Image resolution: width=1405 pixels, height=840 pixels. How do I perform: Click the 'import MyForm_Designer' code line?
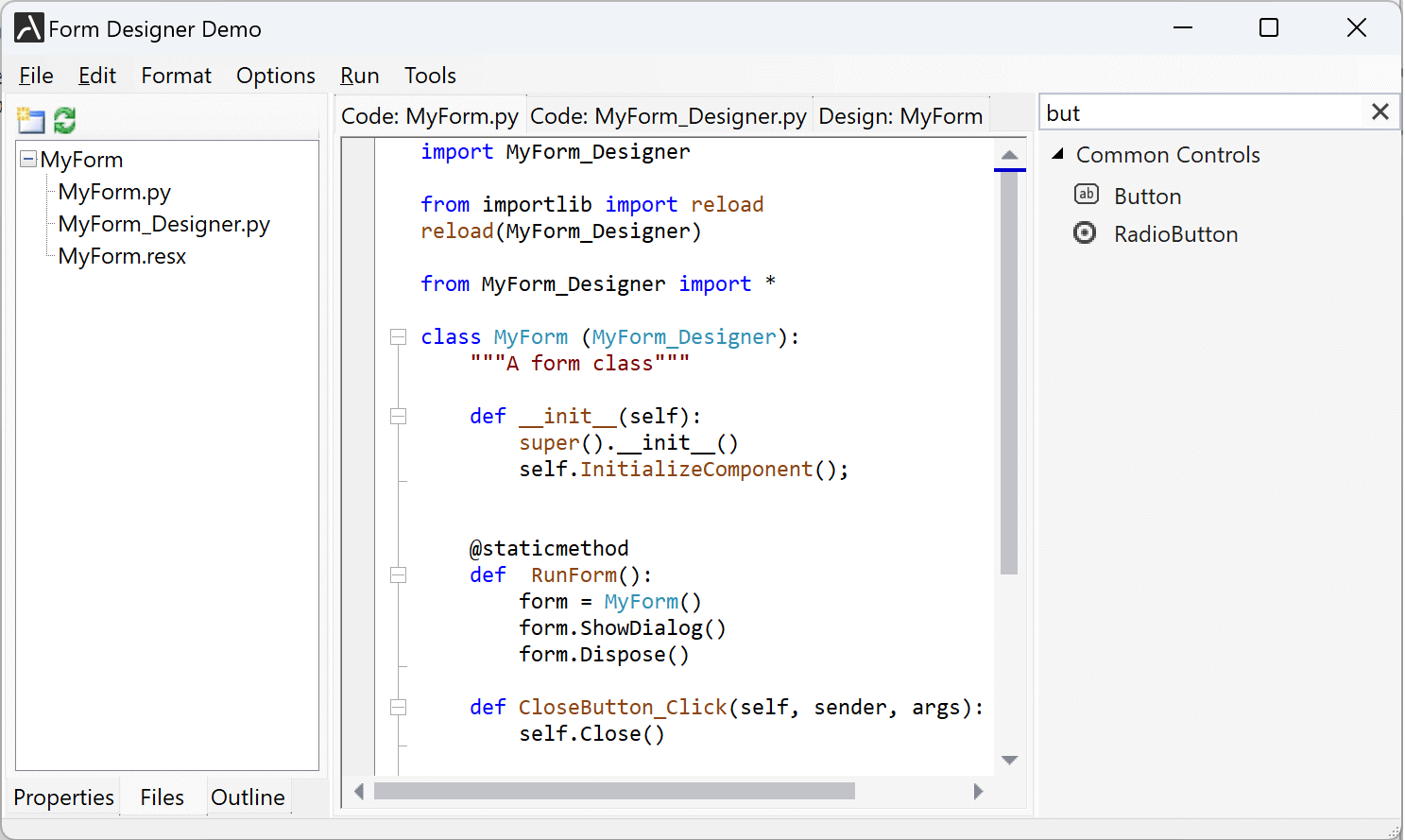pos(555,151)
